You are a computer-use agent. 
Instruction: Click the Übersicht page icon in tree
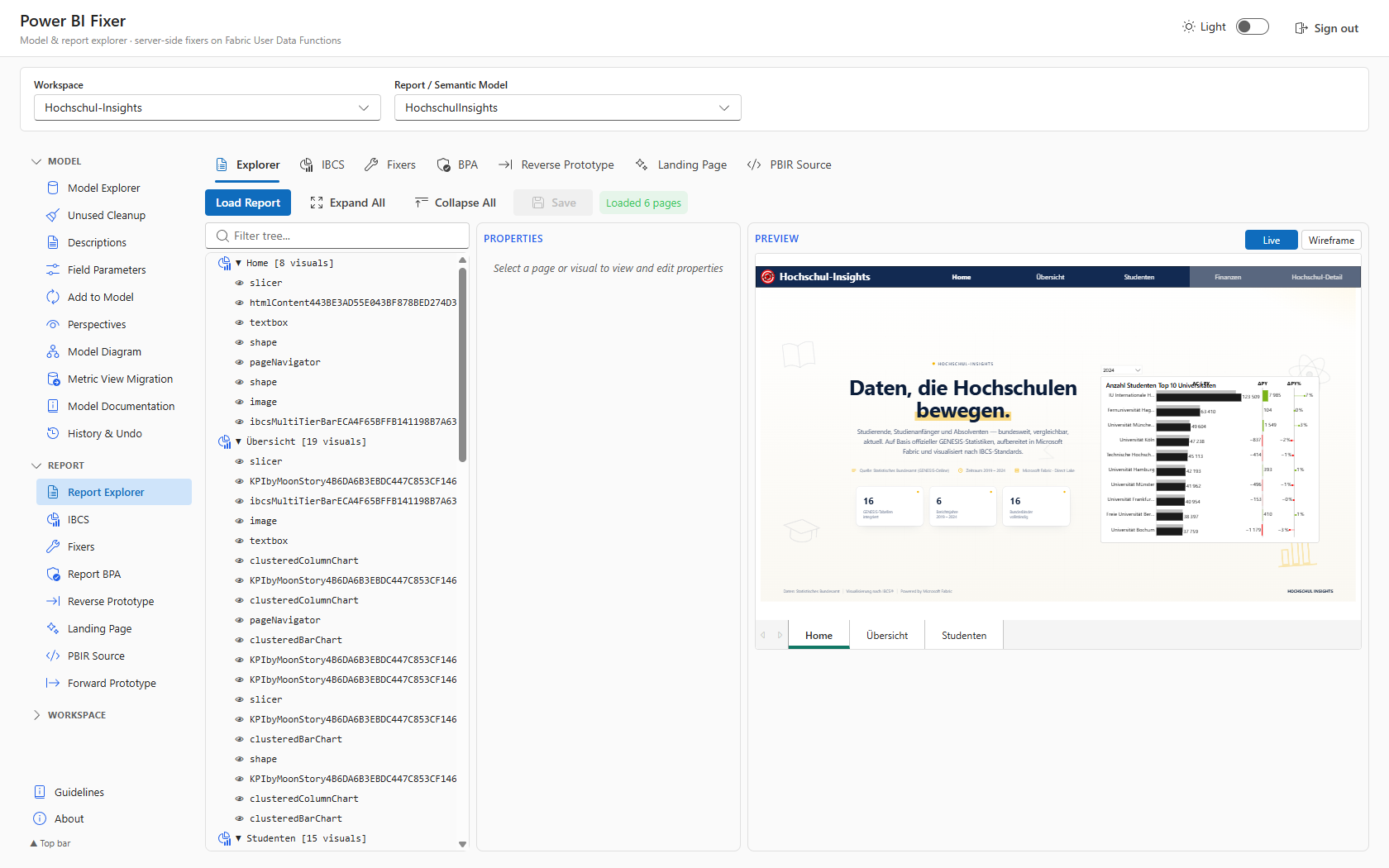[x=224, y=441]
